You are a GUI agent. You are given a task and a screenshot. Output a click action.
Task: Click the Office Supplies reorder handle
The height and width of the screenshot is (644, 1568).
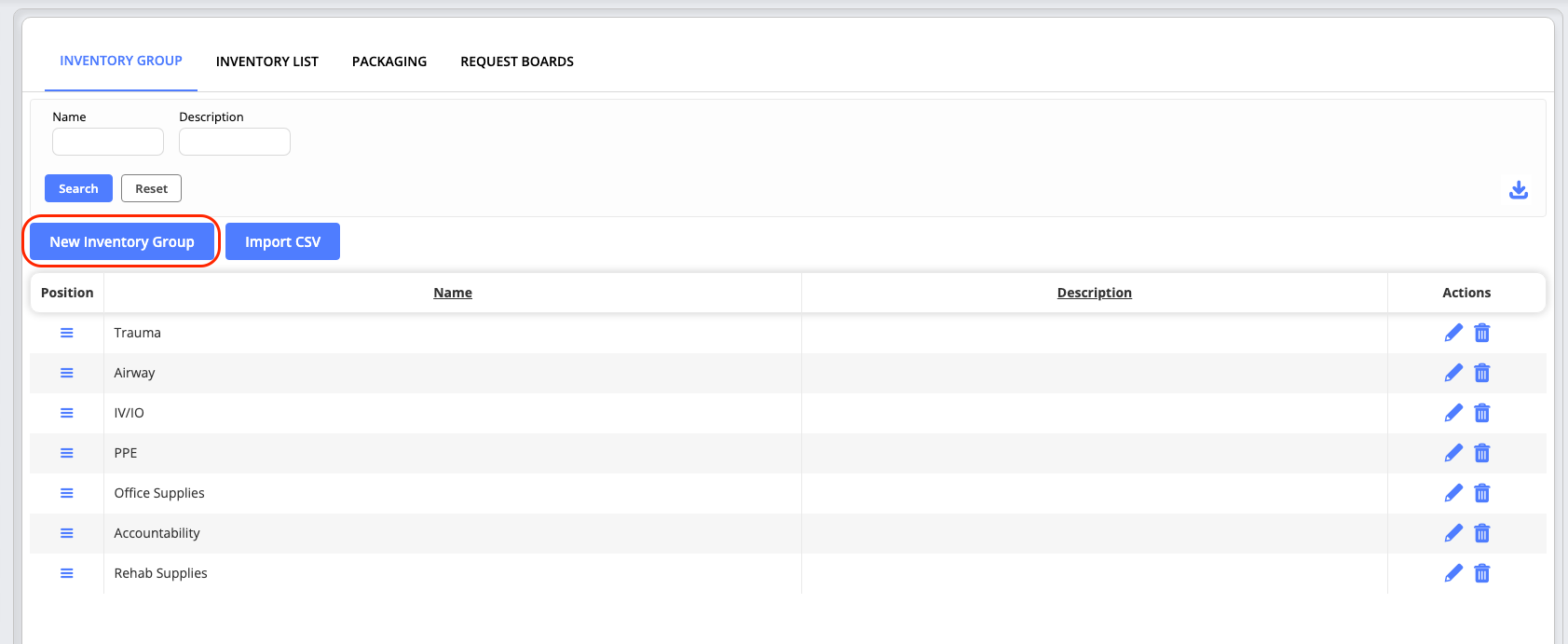(67, 493)
